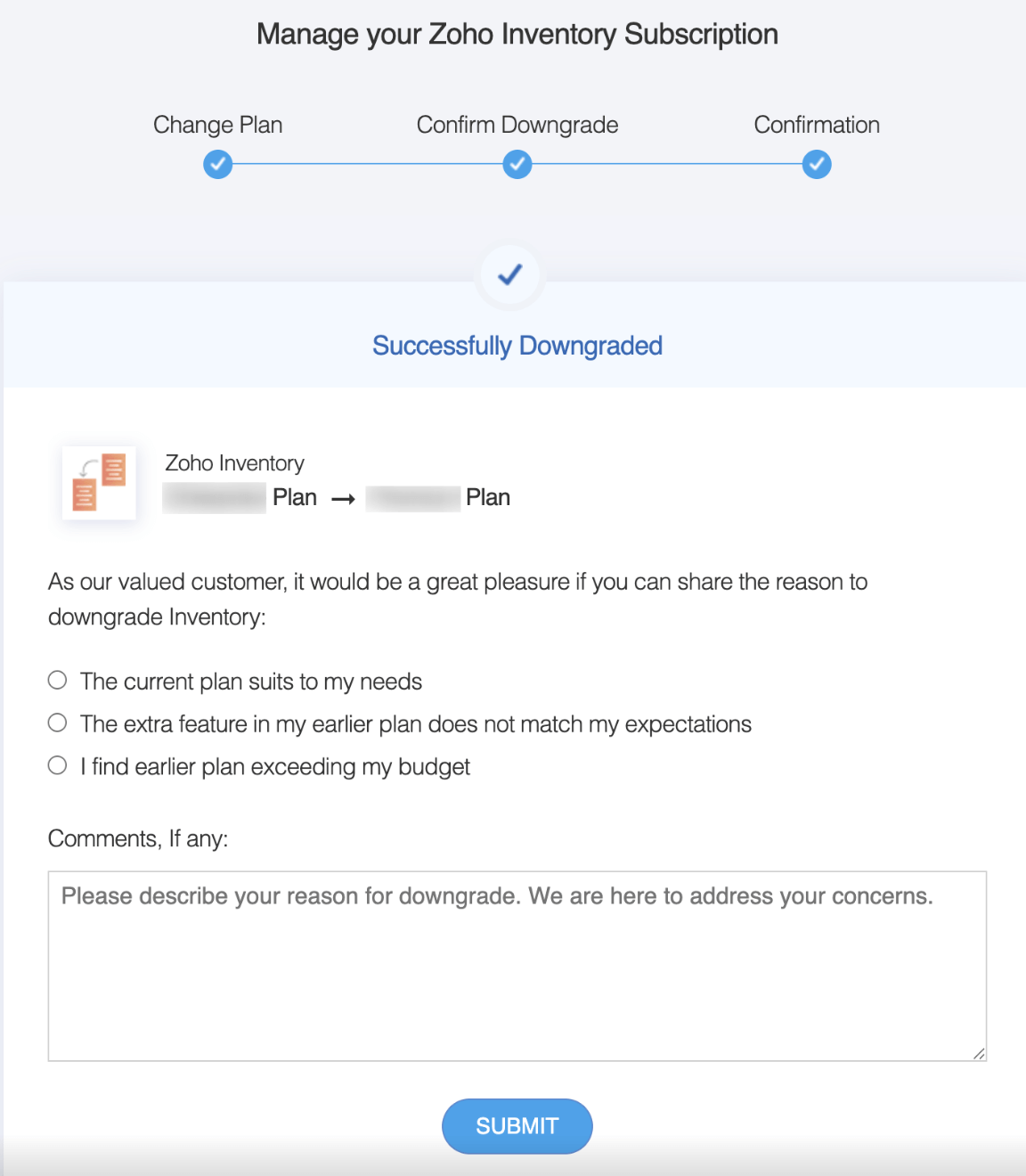Click the checkmark icon under Confirm Downgrade
1026x1176 pixels.
[517, 165]
